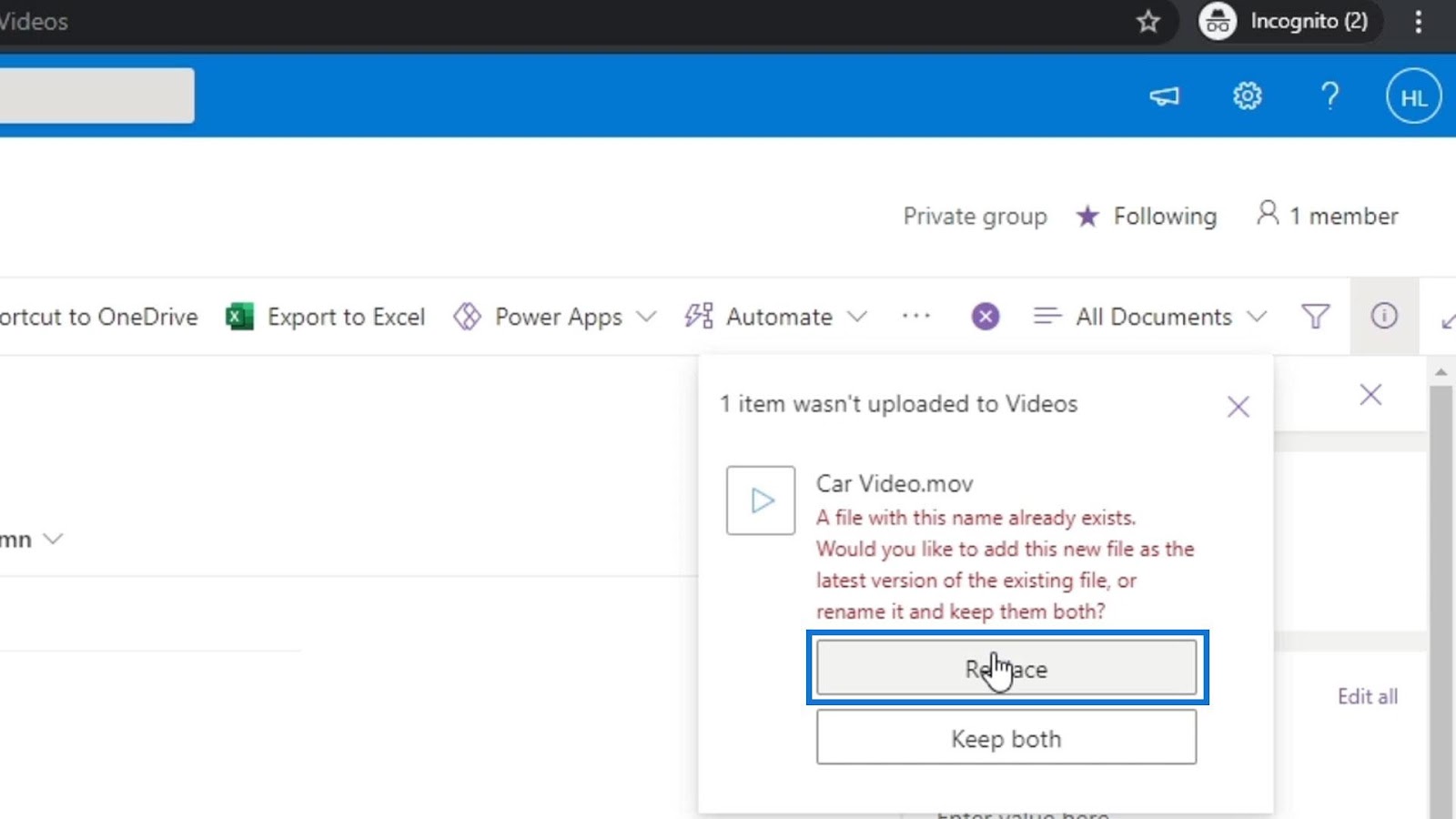
Task: Click the Private group label
Action: coord(975,217)
